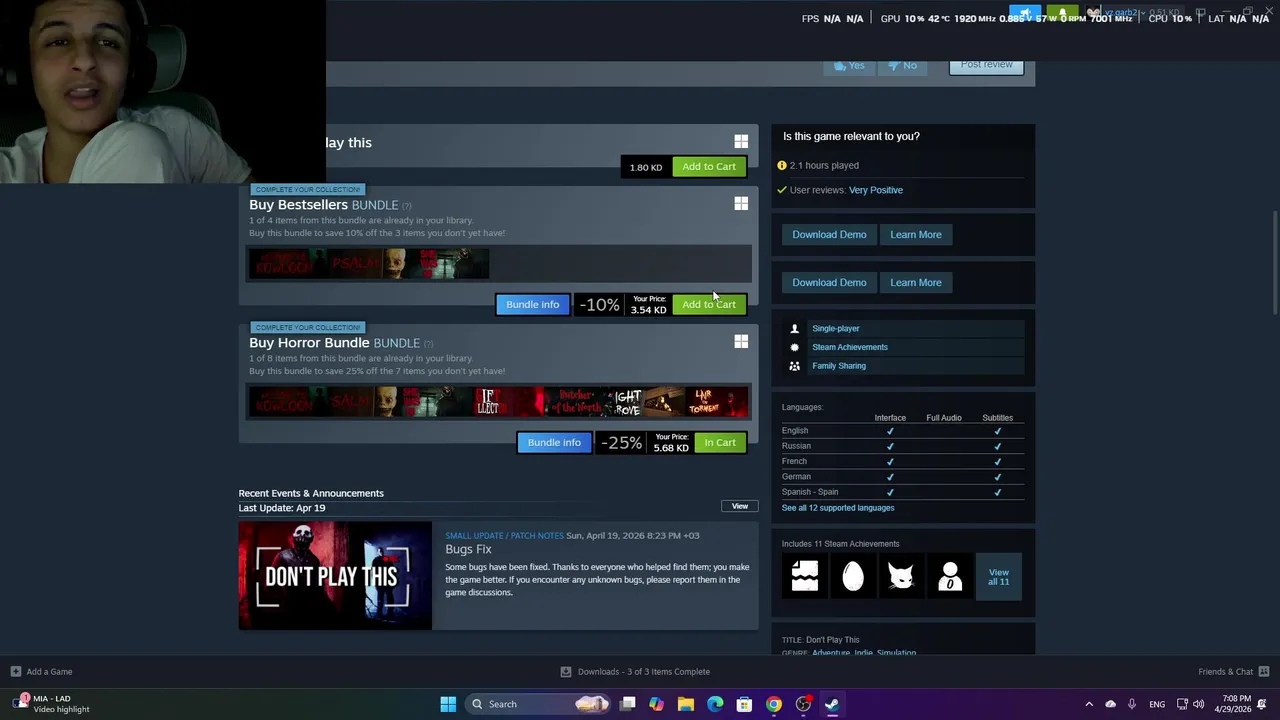This screenshot has width=1280, height=720.
Task: Open Bundle info for Horror Bundle
Action: click(x=554, y=442)
